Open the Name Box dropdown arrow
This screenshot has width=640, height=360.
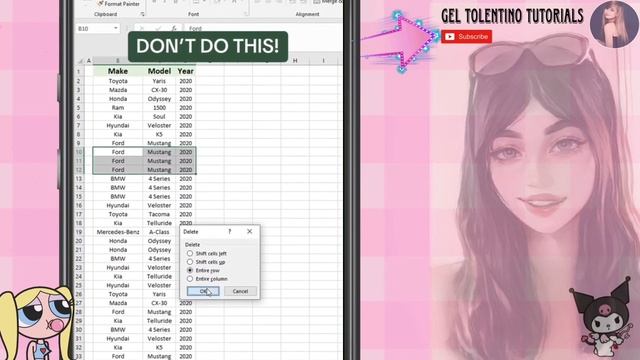coord(116,29)
